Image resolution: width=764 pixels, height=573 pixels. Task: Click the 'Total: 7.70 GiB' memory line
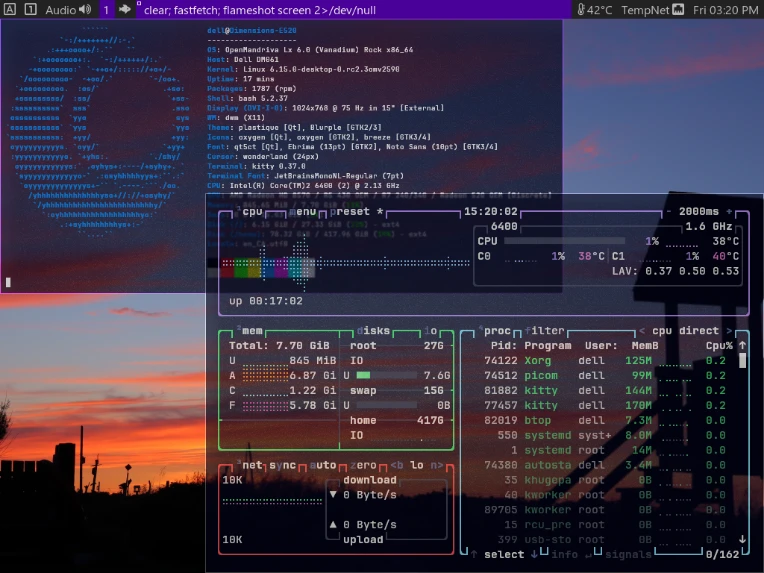279,345
